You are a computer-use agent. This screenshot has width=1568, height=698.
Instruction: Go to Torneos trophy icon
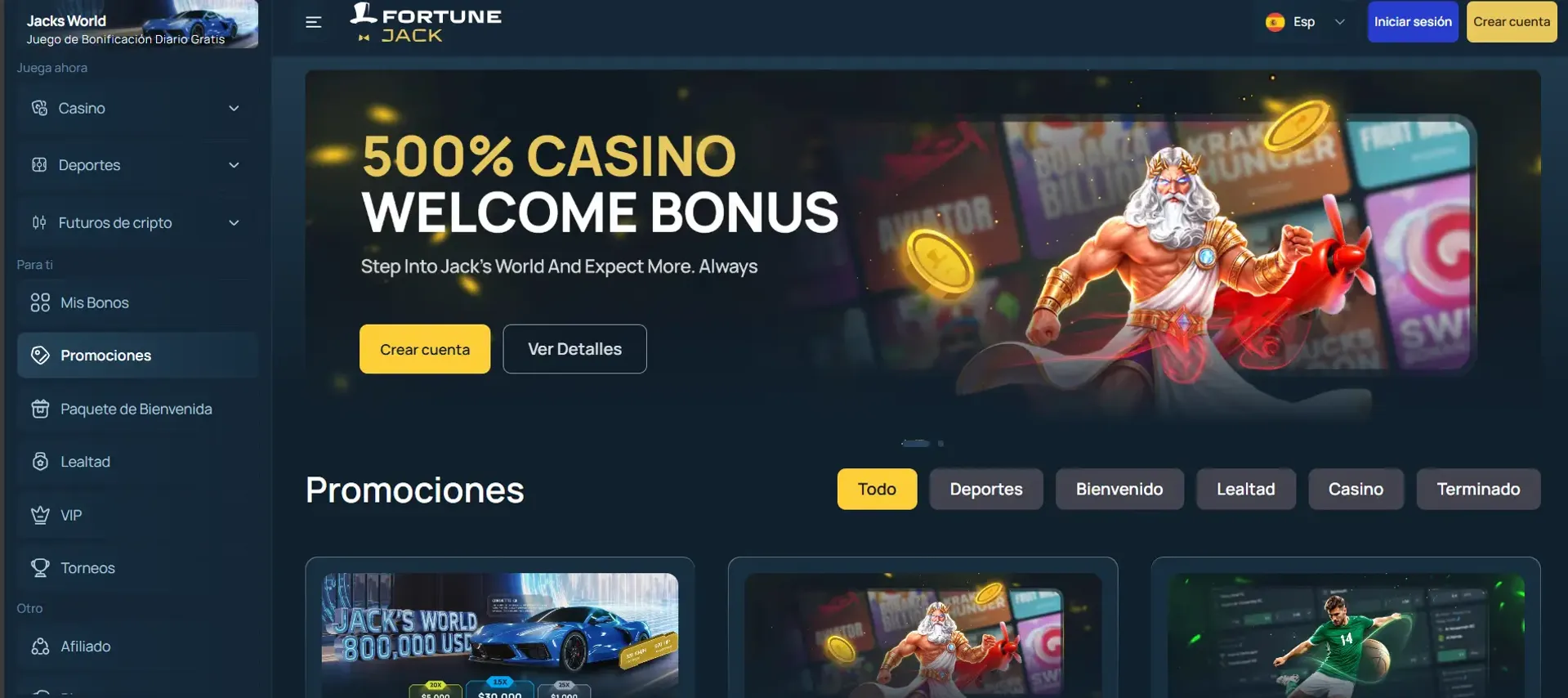pyautogui.click(x=40, y=568)
